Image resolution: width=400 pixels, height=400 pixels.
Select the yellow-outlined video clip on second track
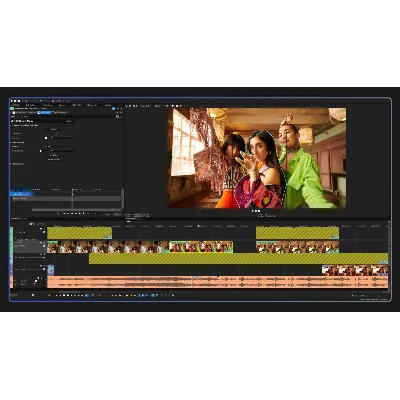(201, 247)
